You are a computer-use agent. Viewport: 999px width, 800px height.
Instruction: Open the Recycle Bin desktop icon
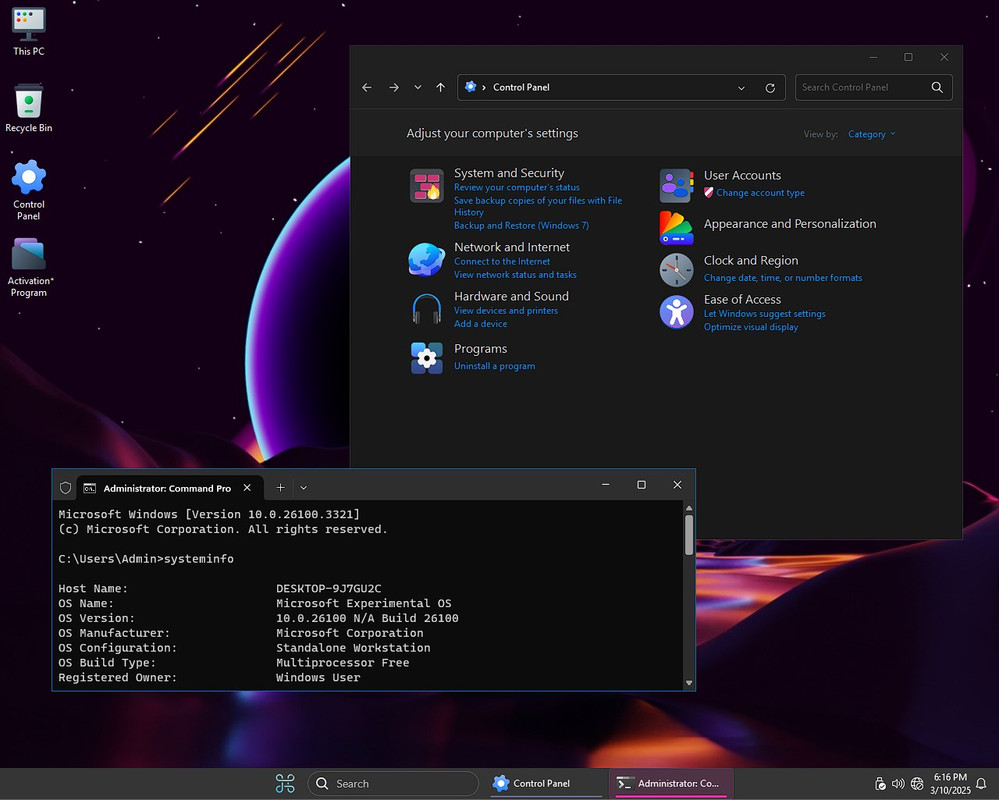(x=29, y=108)
